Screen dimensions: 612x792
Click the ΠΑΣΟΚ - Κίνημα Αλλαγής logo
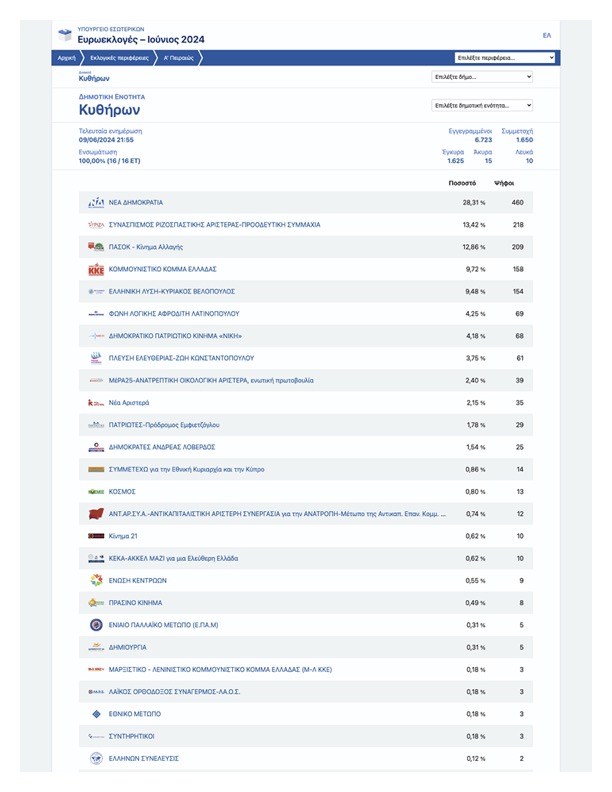pos(96,247)
